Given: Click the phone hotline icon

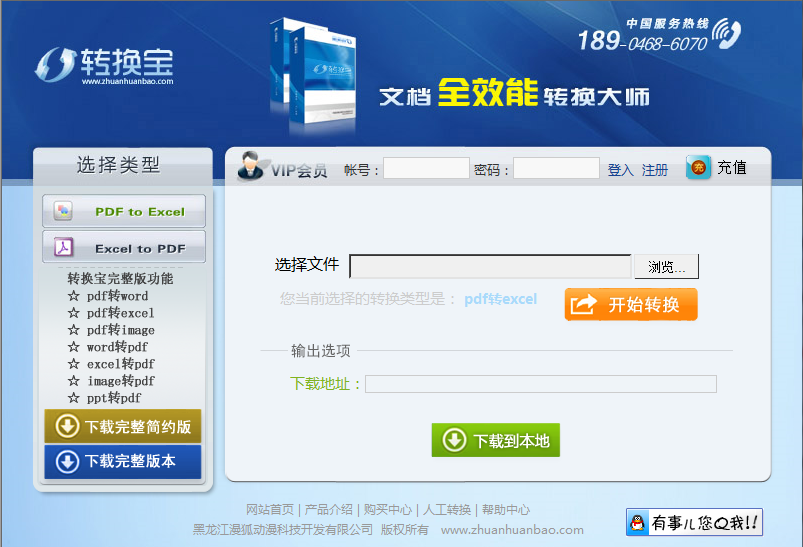Looking at the screenshot, I should tap(726, 33).
